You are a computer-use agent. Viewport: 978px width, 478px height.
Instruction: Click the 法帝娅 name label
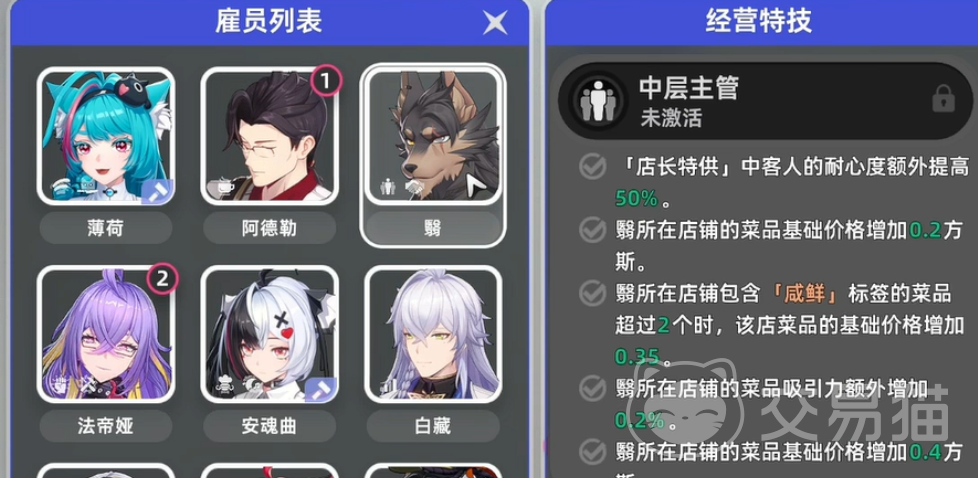105,427
